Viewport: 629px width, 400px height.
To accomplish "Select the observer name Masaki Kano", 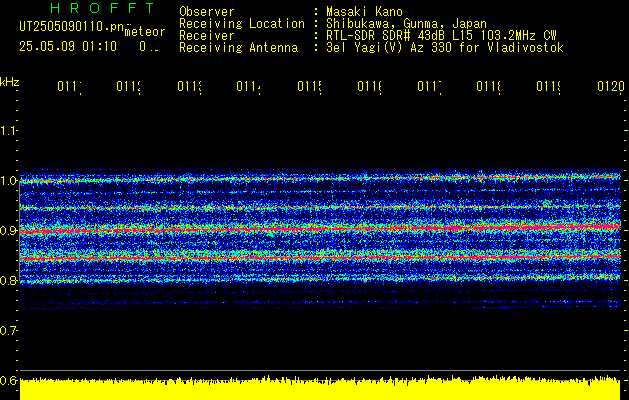I will (364, 12).
